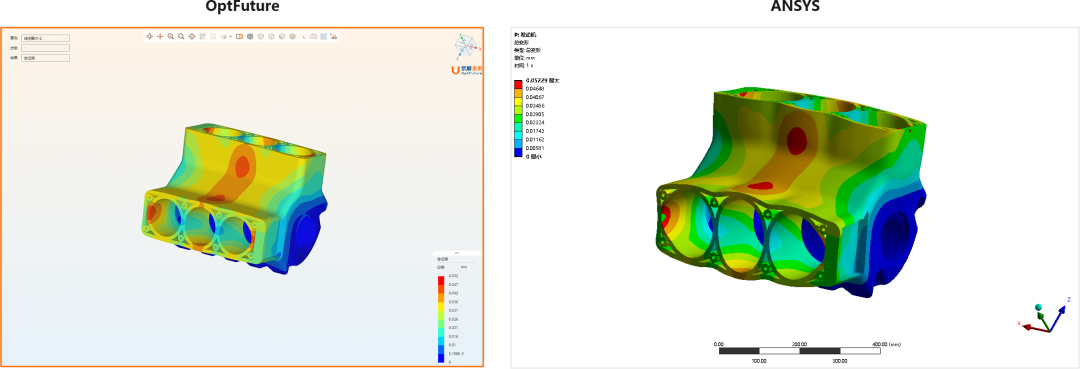Click the fit-to-view target icon

[x=191, y=36]
